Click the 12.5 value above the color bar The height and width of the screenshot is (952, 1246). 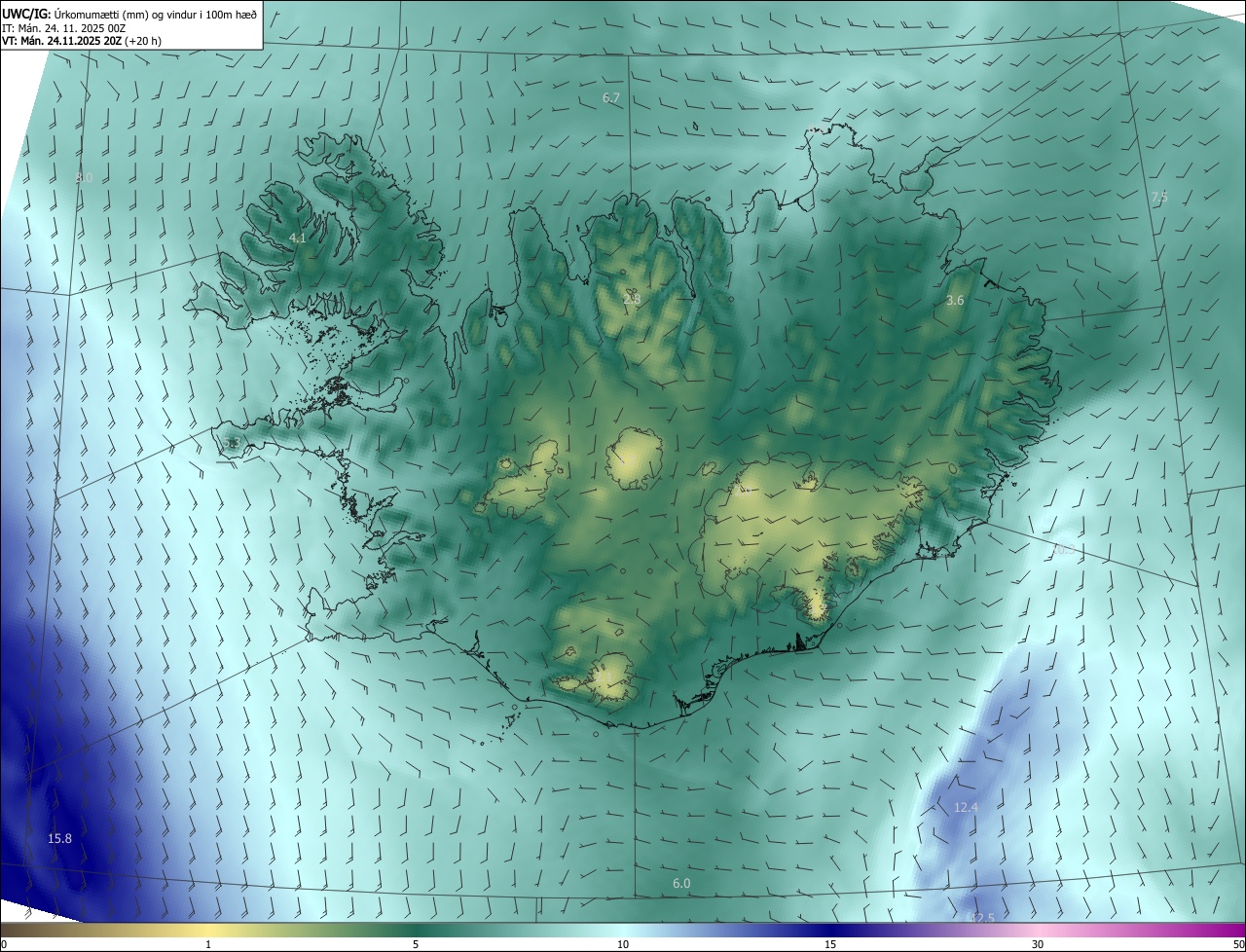click(x=982, y=918)
